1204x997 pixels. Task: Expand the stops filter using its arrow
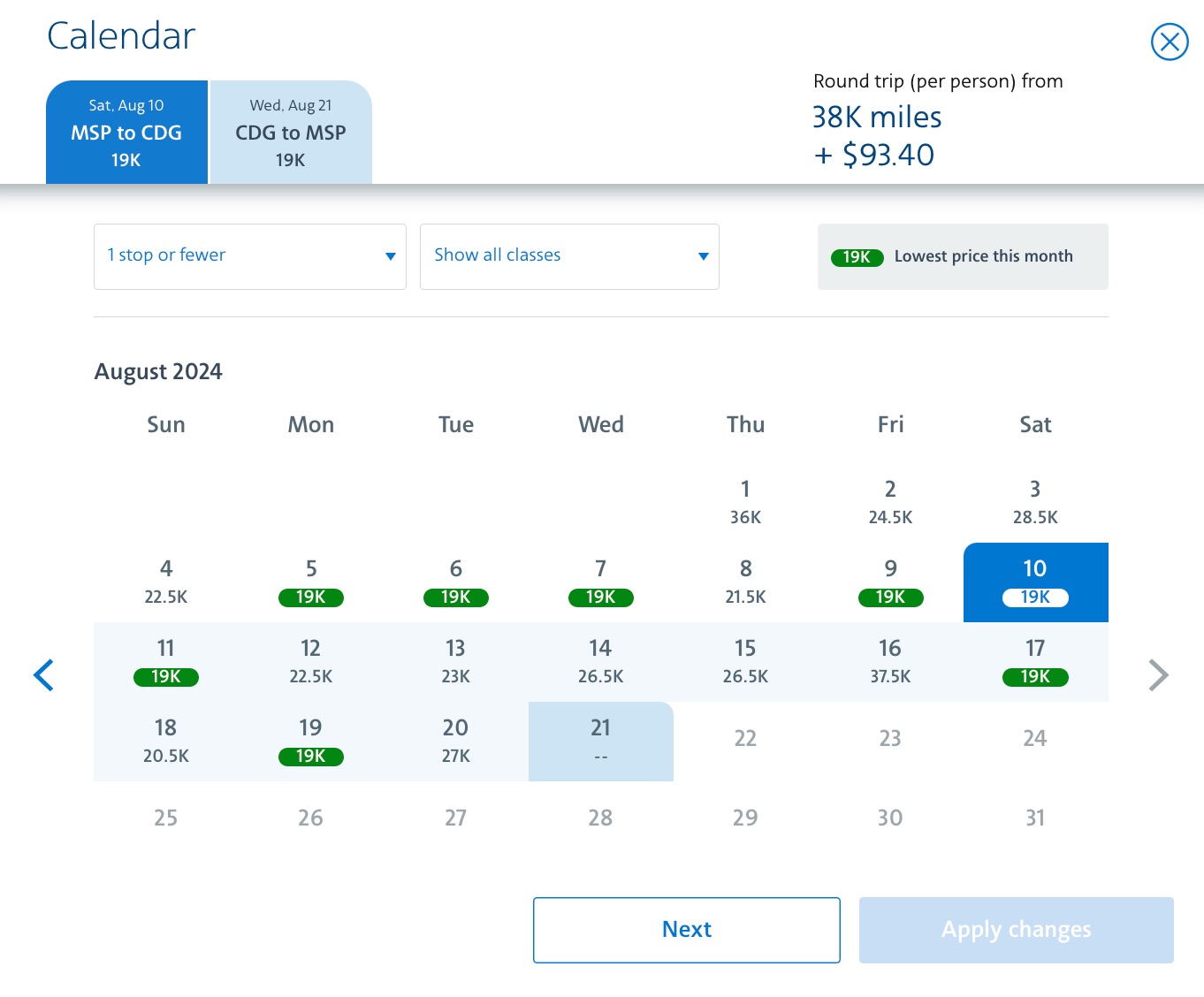390,256
